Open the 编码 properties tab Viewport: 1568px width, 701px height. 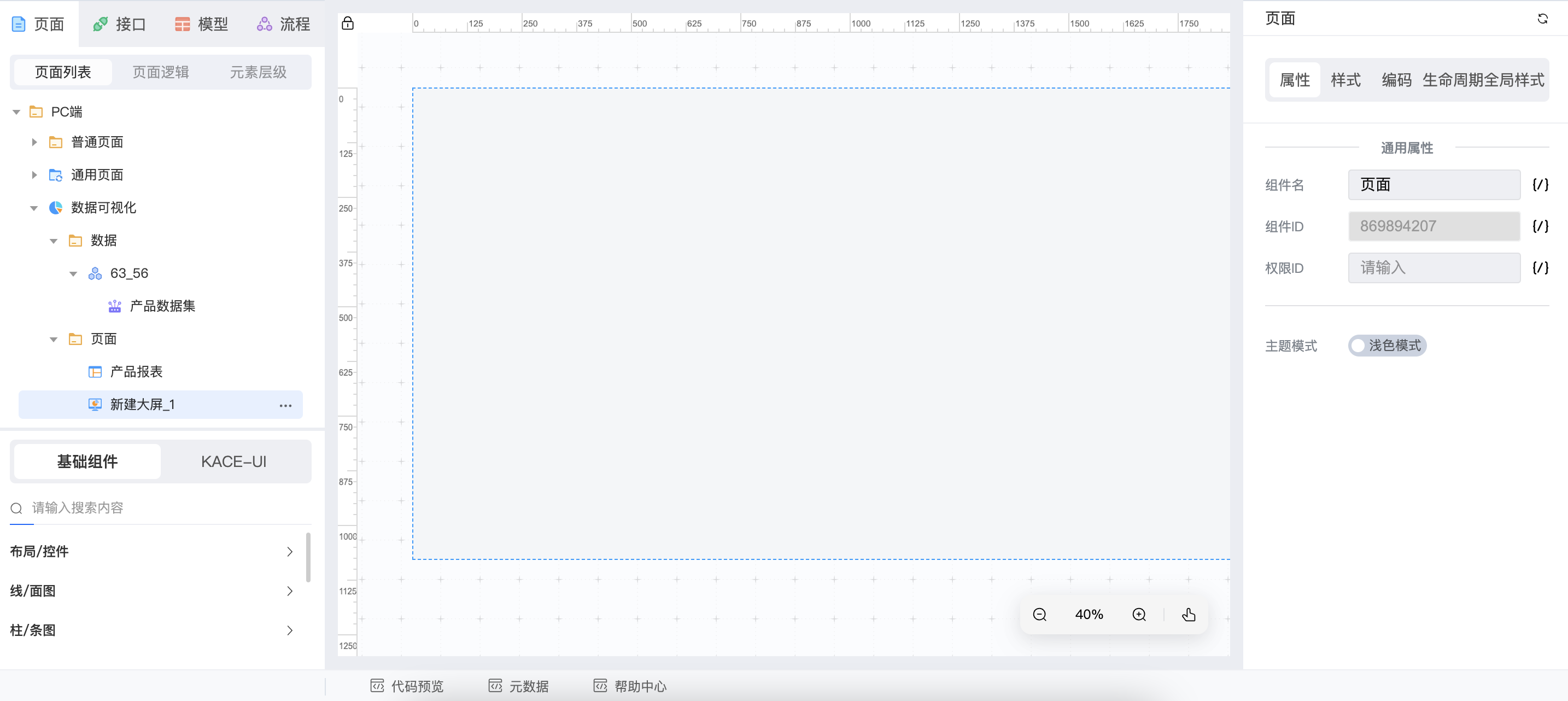point(1396,80)
